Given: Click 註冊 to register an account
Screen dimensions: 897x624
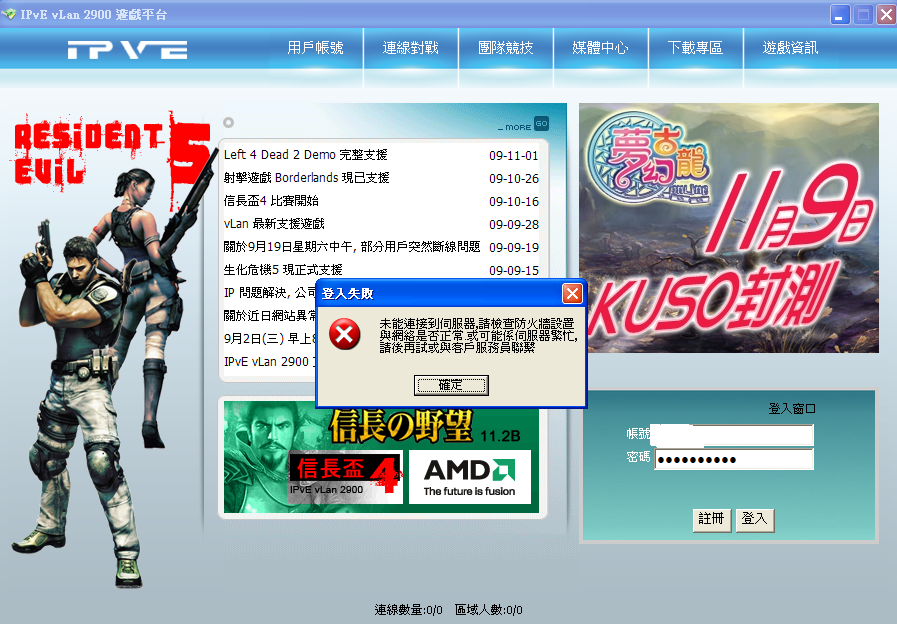Looking at the screenshot, I should click(x=711, y=520).
